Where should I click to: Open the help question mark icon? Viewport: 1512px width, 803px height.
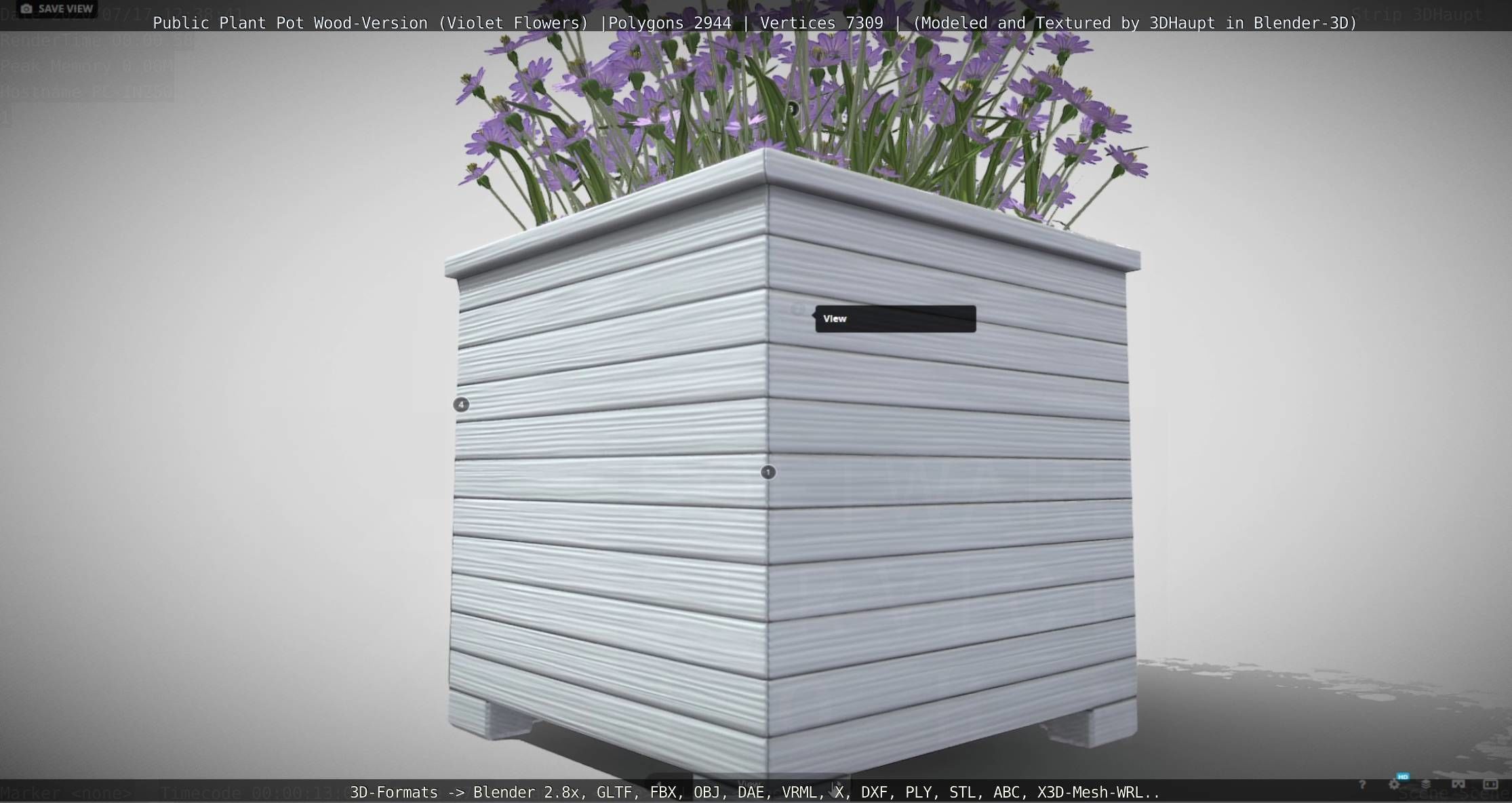1362,785
